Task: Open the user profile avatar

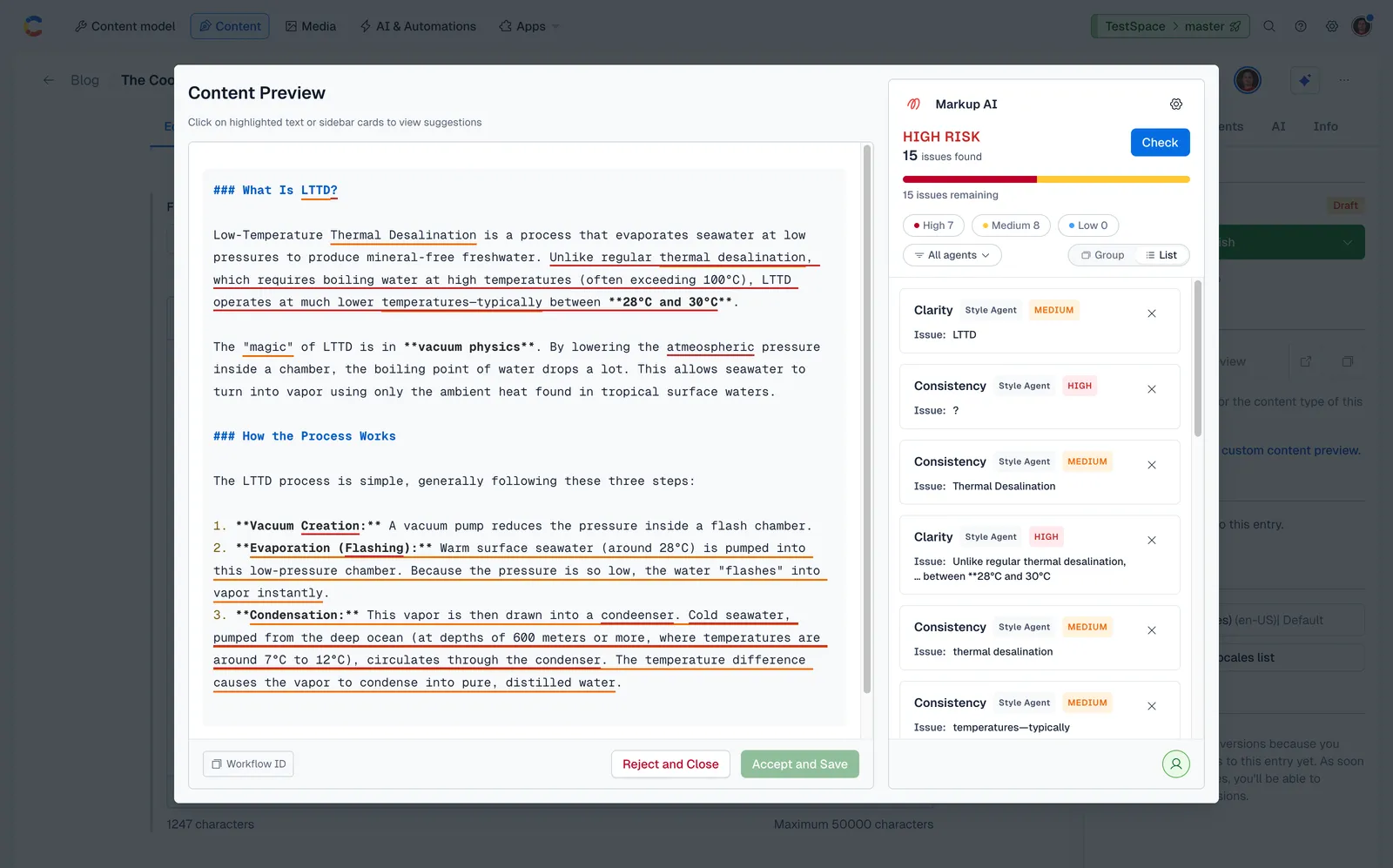Action: point(1362,26)
